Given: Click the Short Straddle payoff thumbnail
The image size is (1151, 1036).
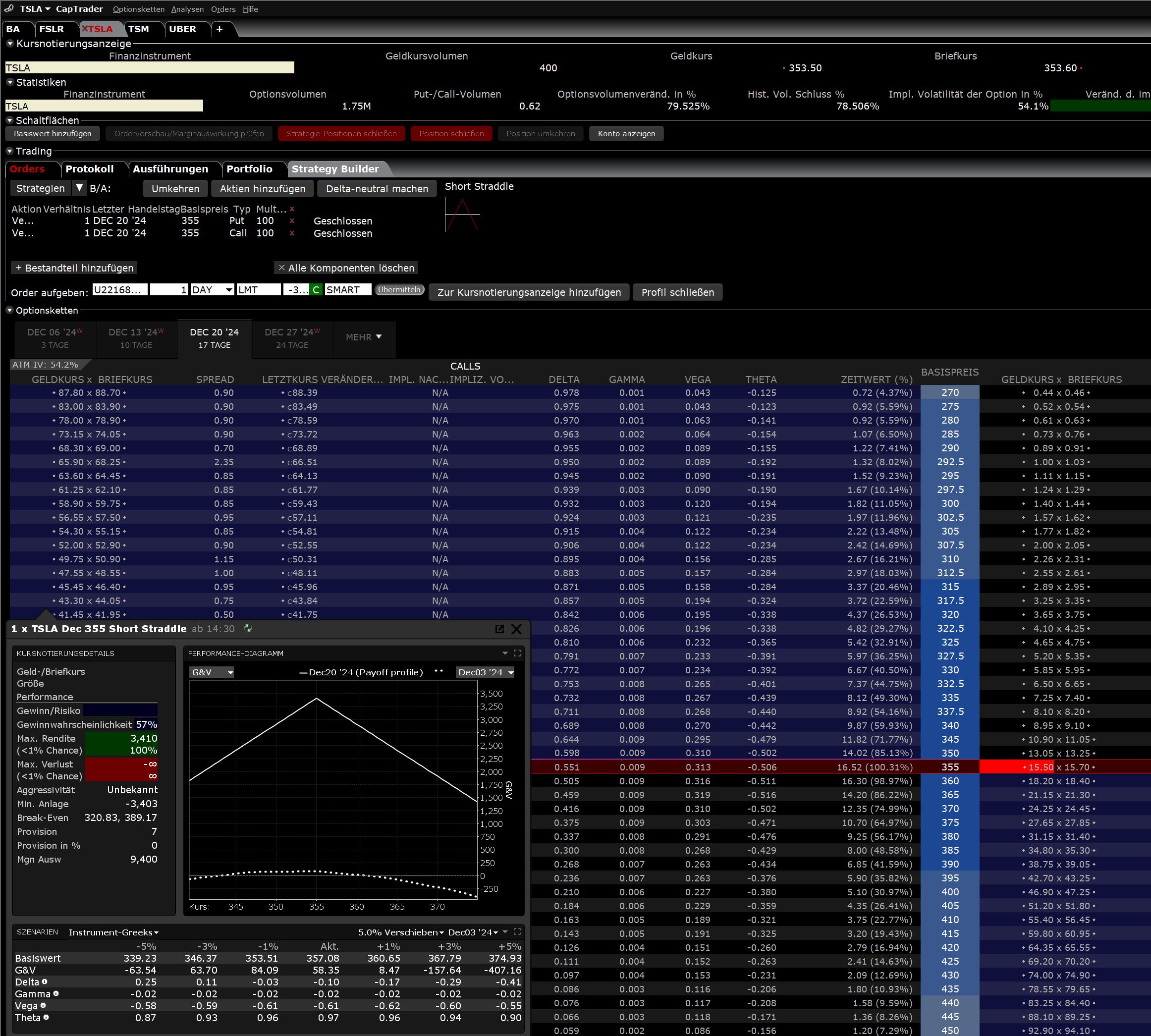Looking at the screenshot, I should click(x=462, y=214).
